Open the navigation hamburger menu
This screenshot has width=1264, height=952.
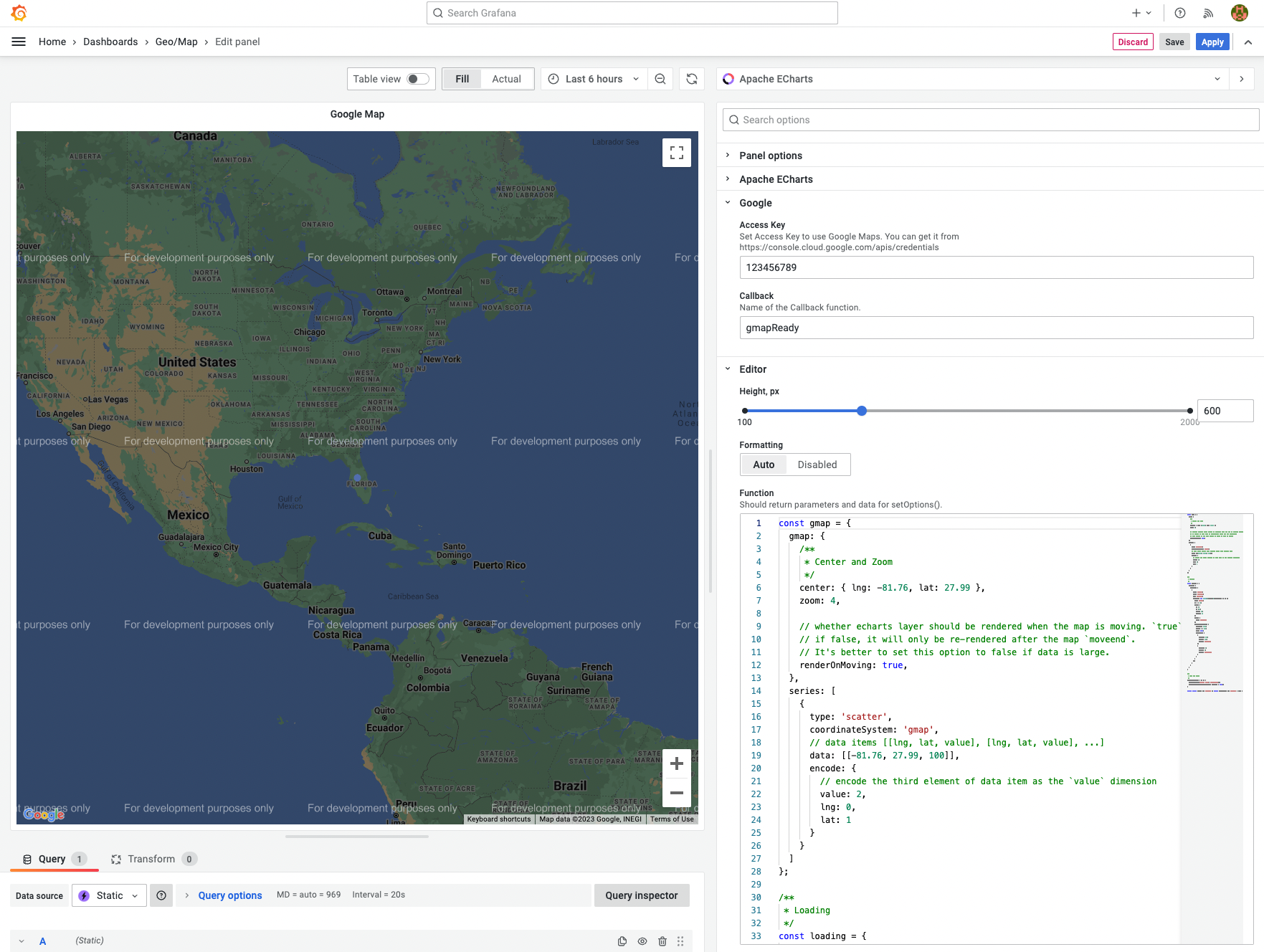coord(19,41)
